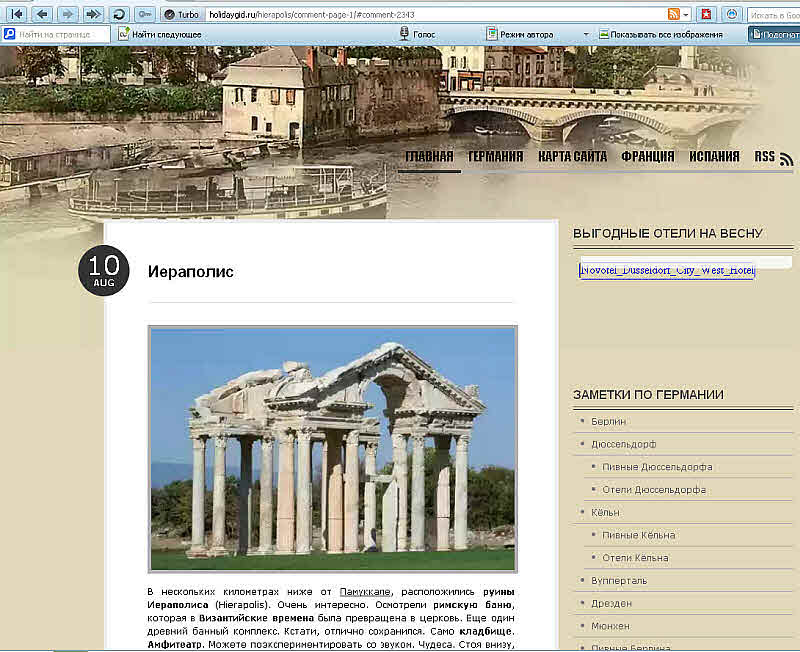Screen dimensions: 800x652
Task: Open the Мюнхен sidebar link
Action: click(x=610, y=626)
